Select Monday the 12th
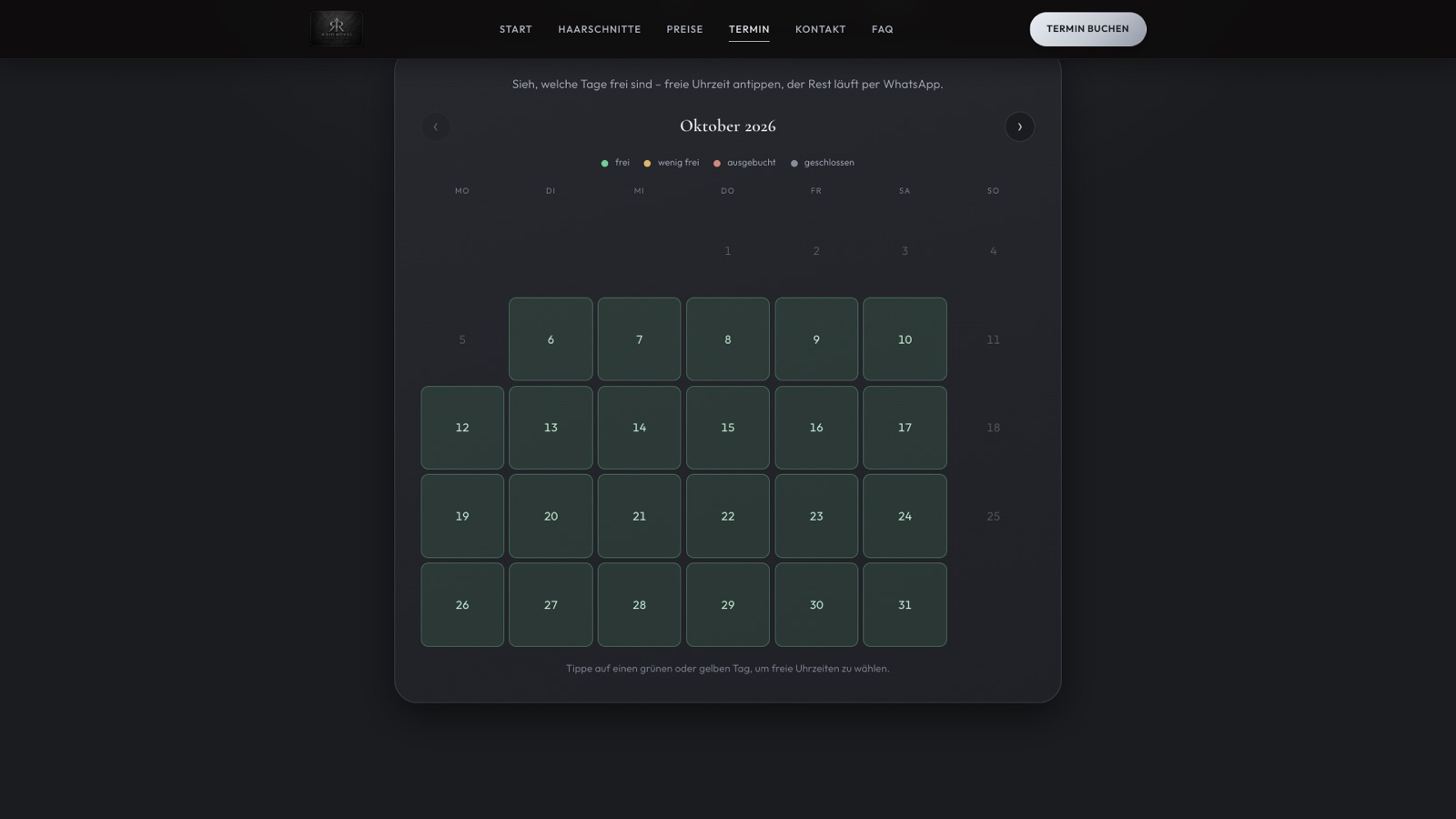The height and width of the screenshot is (819, 1456). pos(462,428)
